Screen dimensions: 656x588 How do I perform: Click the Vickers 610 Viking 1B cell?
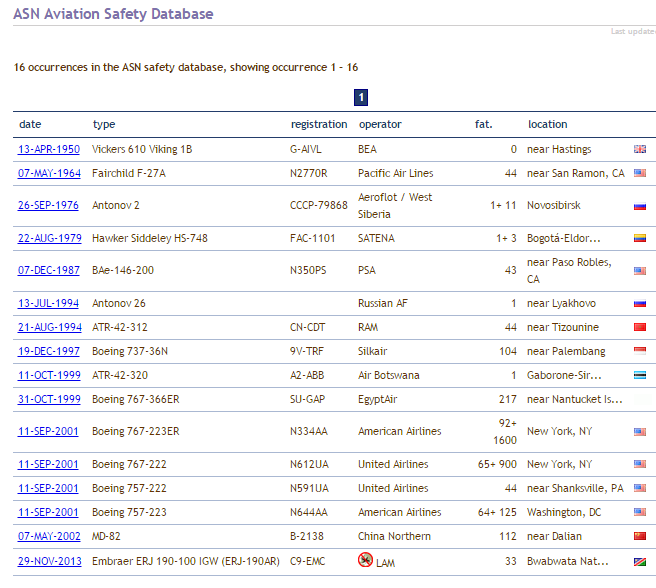tap(142, 149)
